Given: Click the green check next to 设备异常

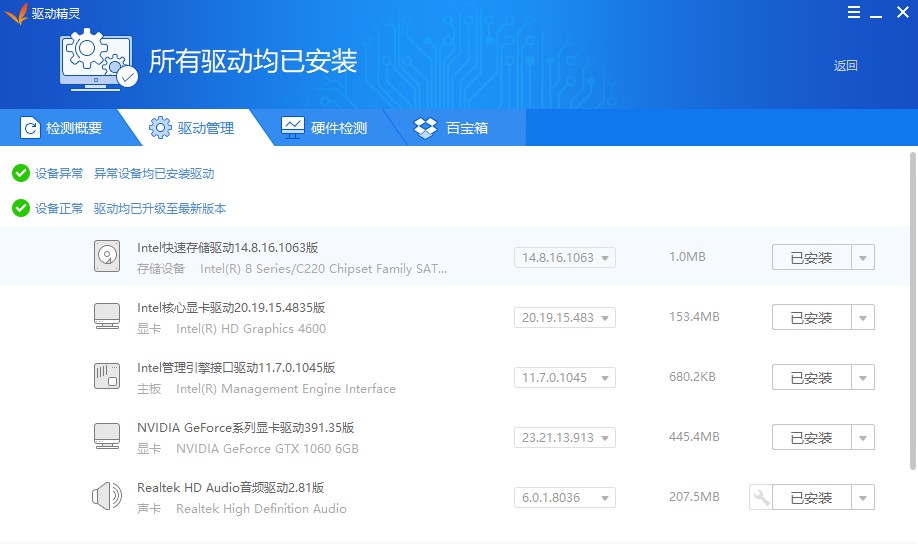Looking at the screenshot, I should pyautogui.click(x=20, y=173).
